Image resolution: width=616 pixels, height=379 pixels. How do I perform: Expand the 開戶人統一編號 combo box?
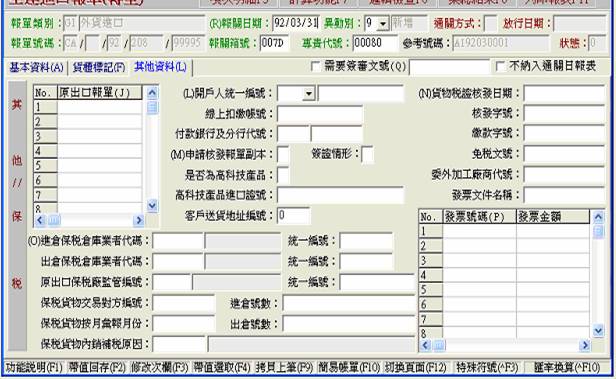point(309,94)
